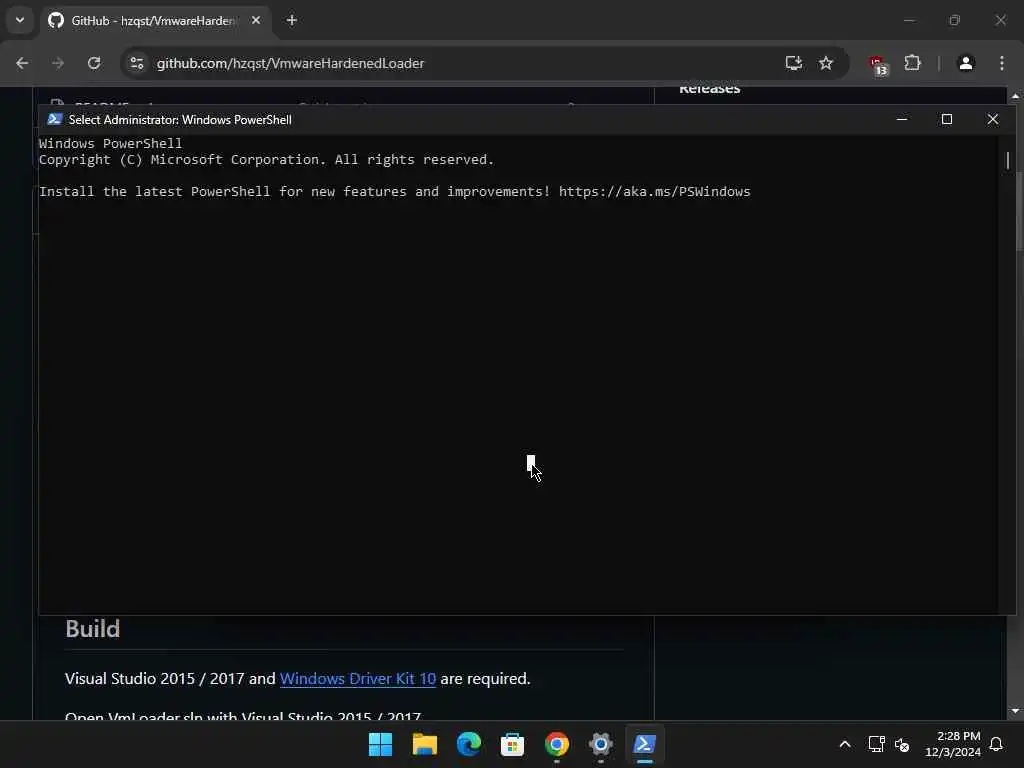1024x768 pixels.
Task: Open network status icon in system tray
Action: 876,744
